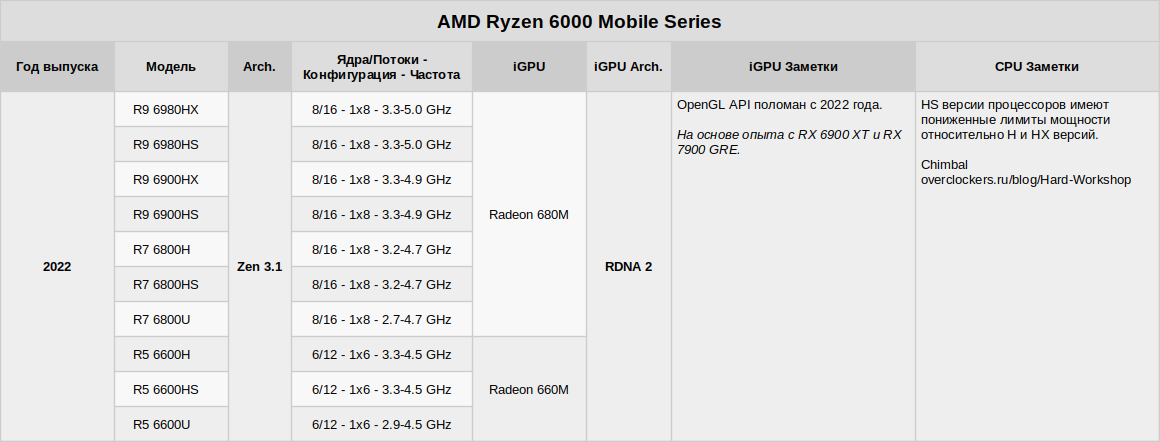Click the iGPU Заметки column header
Screen dimensions: 1160x442
click(793, 67)
